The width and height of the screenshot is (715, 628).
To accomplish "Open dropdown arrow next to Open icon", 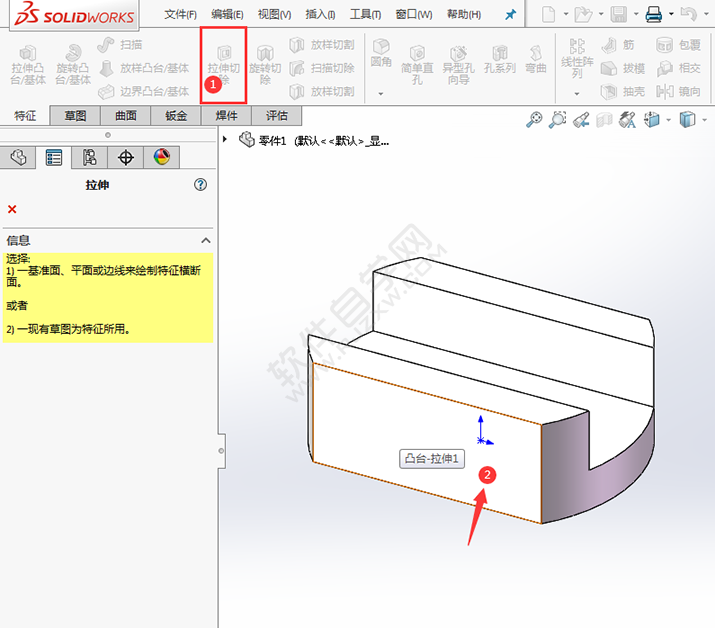I will pyautogui.click(x=601, y=14).
